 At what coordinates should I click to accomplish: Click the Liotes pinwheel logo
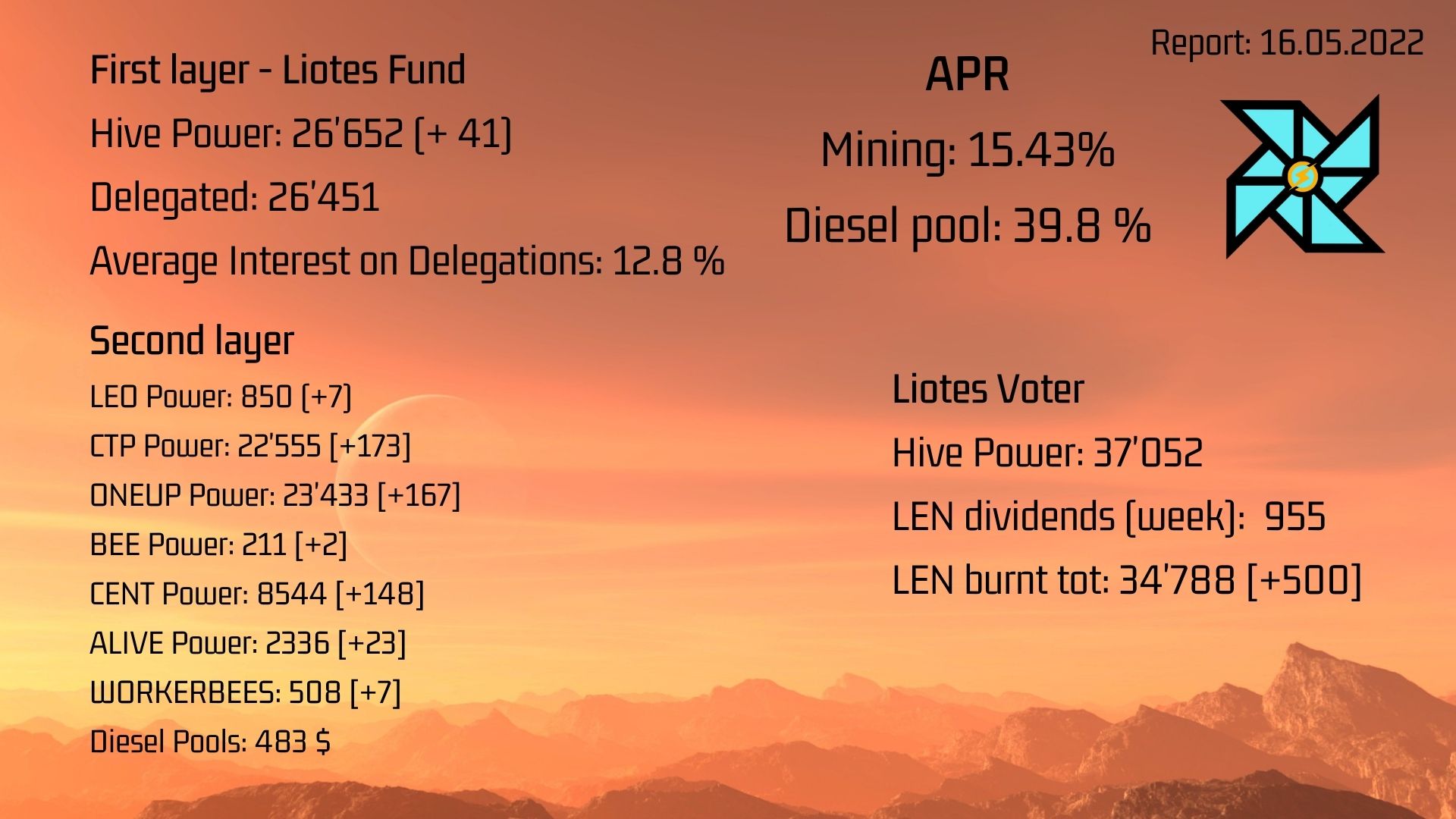point(1304,177)
